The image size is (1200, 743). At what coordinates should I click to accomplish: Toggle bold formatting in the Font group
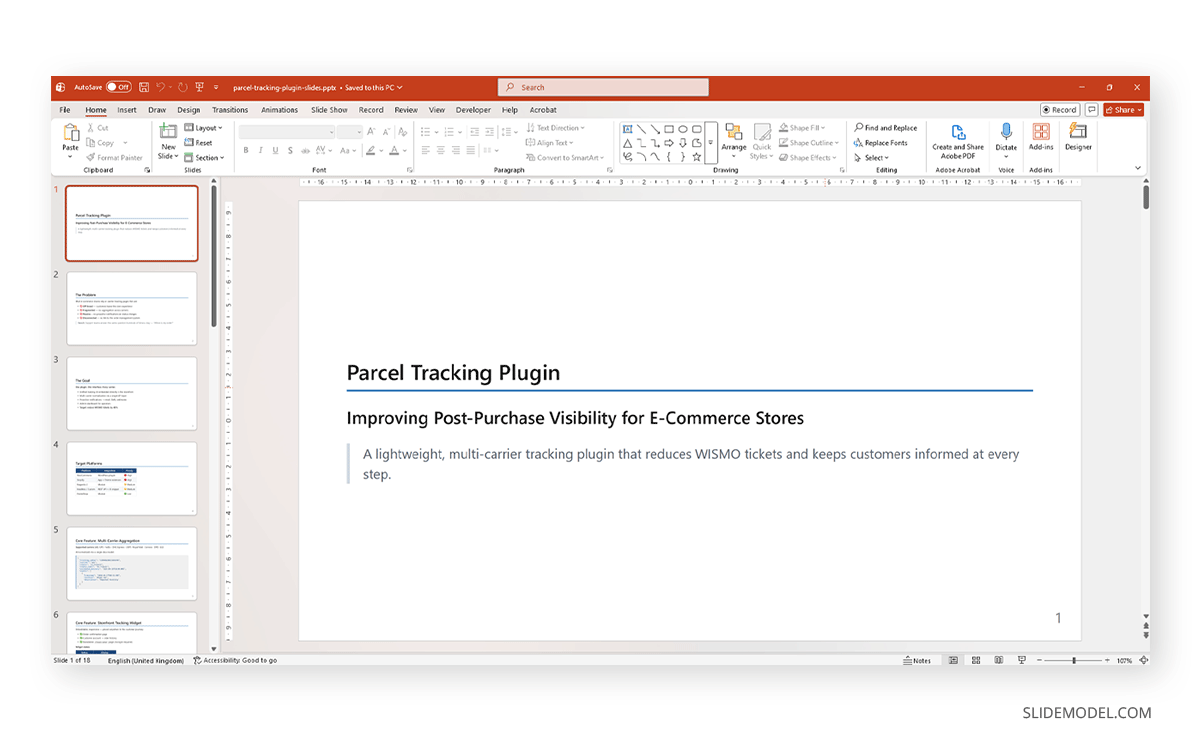[246, 150]
